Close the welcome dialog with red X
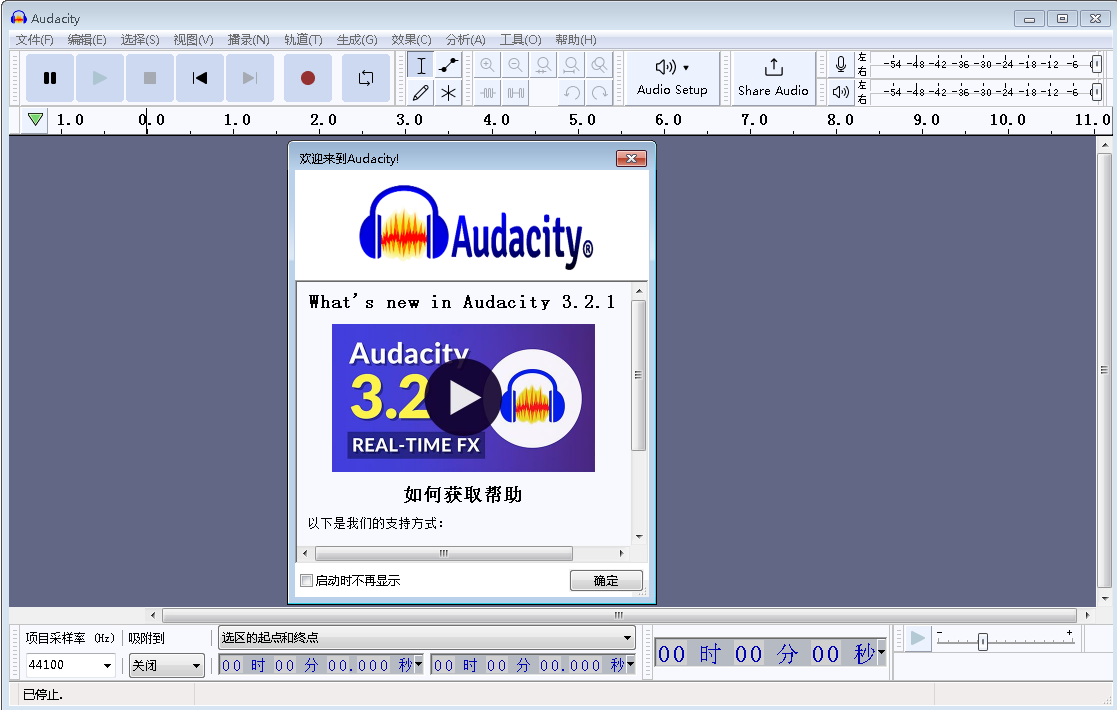This screenshot has height=710, width=1117. tap(631, 158)
